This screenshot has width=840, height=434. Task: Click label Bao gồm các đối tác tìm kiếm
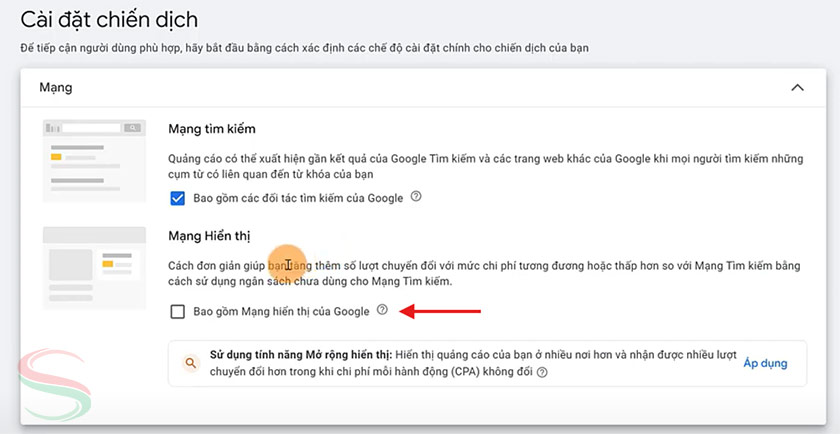[298, 198]
